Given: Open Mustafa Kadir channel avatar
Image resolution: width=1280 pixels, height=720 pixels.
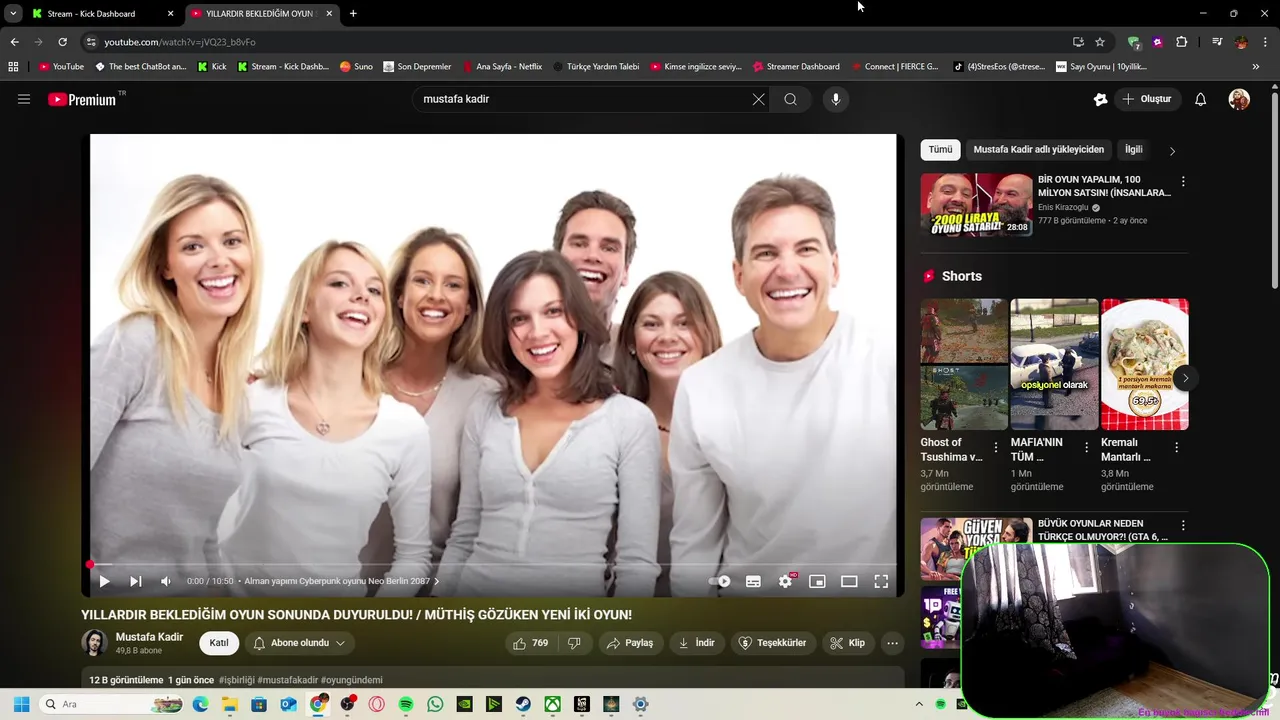Looking at the screenshot, I should [95, 643].
